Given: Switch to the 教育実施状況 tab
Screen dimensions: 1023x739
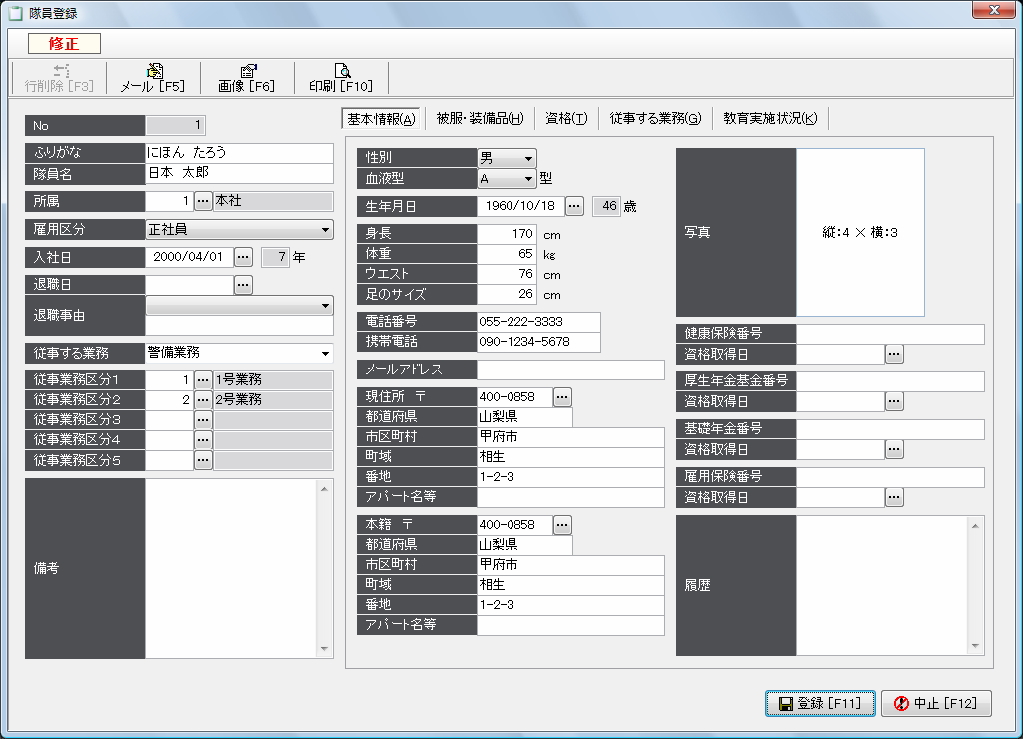Looking at the screenshot, I should (x=770, y=119).
